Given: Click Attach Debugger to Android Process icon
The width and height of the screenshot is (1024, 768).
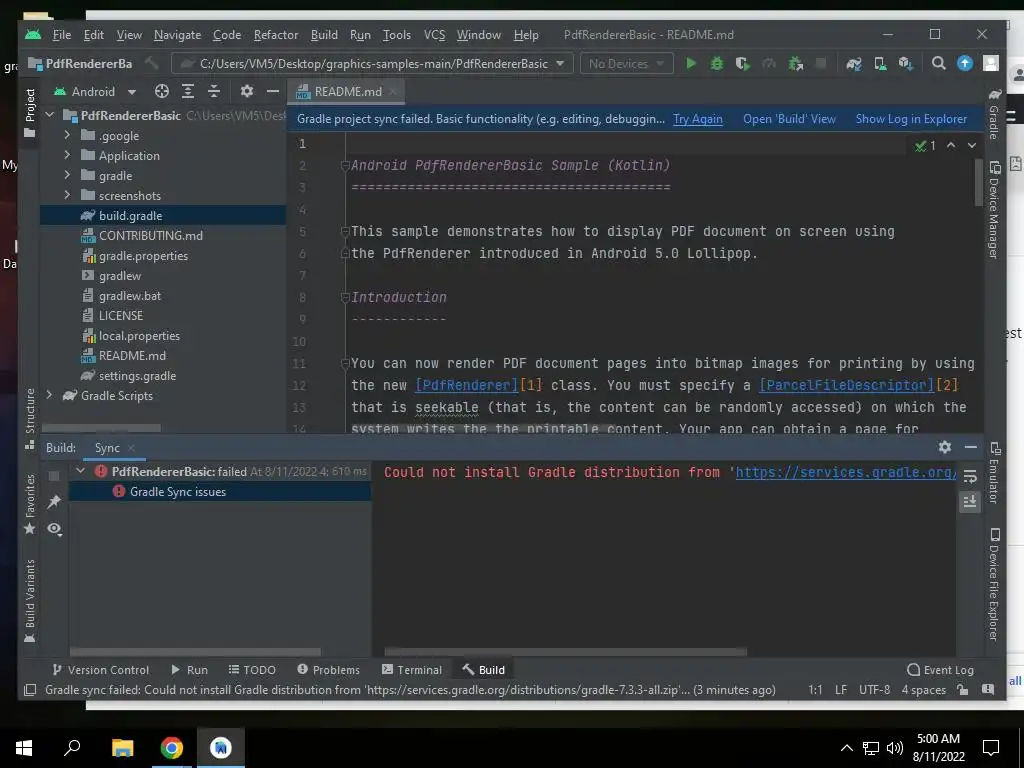Looking at the screenshot, I should [x=795, y=63].
